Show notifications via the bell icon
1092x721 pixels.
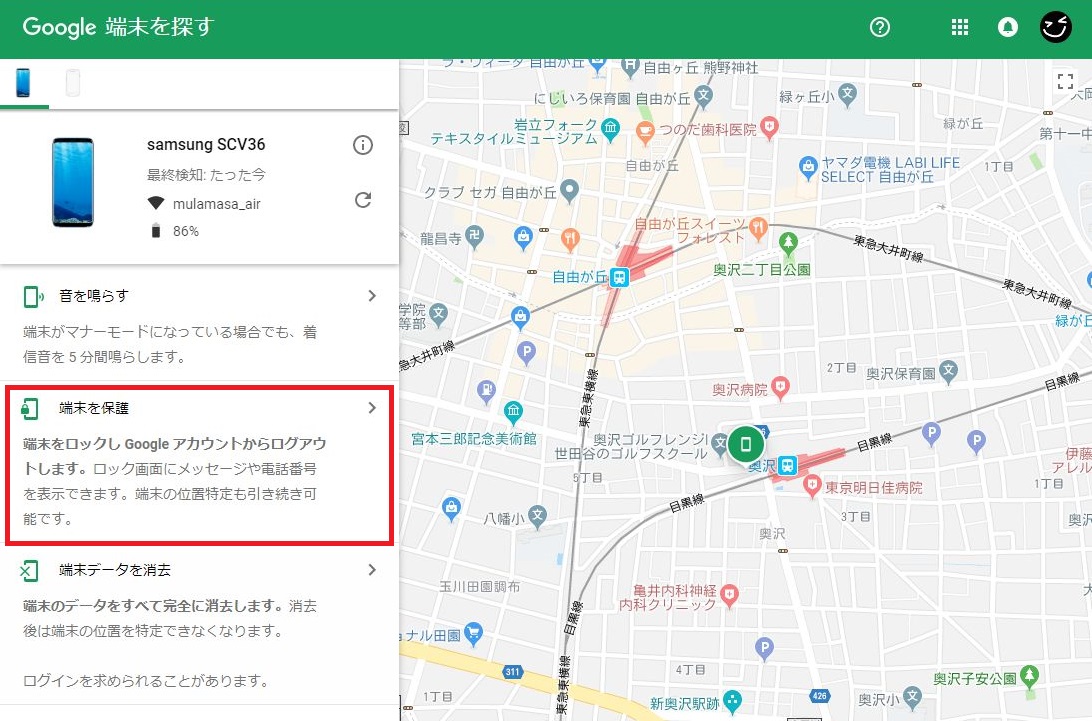tap(1008, 27)
